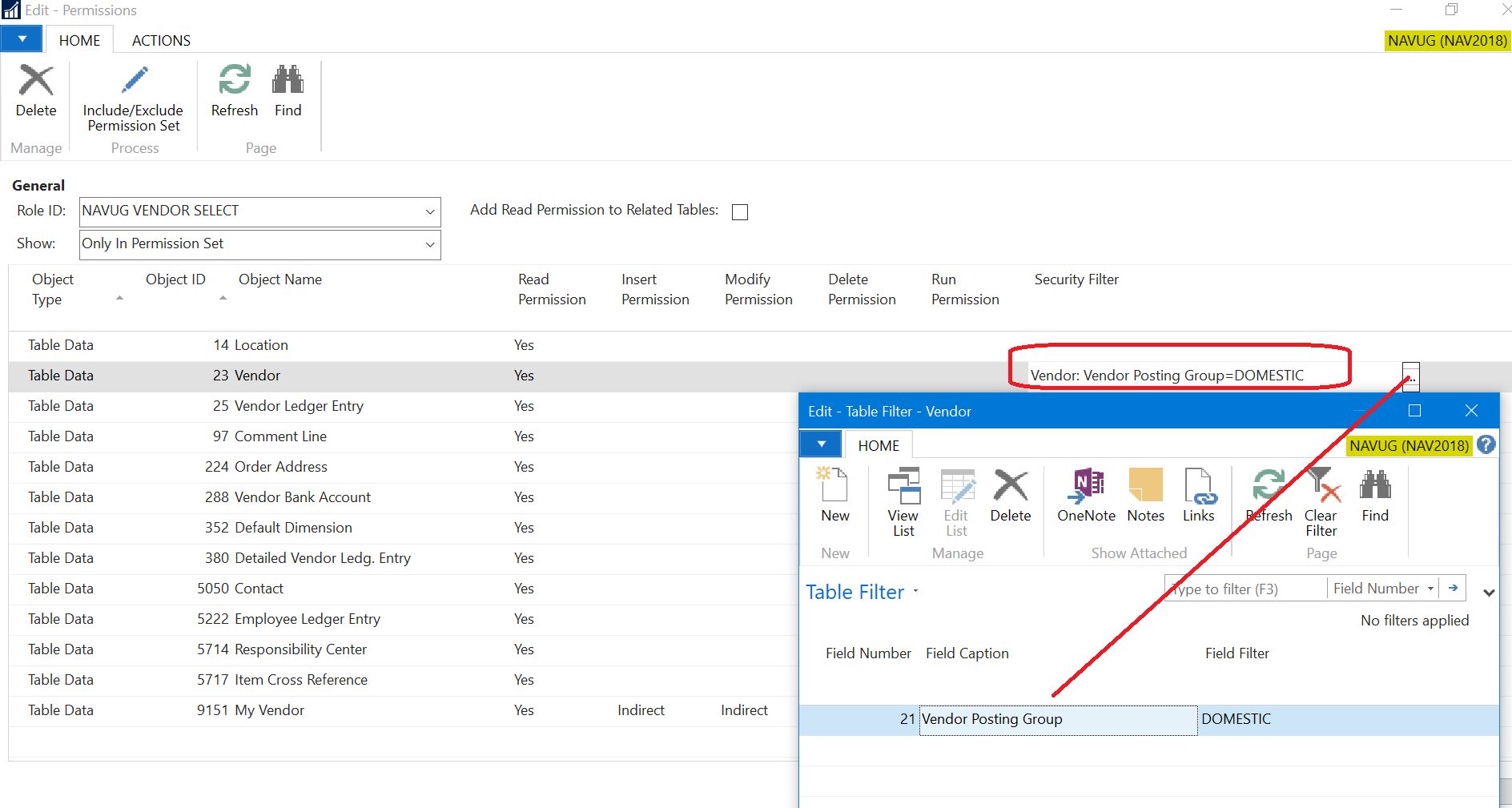This screenshot has height=808, width=1512.
Task: Expand the filter pane chevron
Action: (1489, 593)
